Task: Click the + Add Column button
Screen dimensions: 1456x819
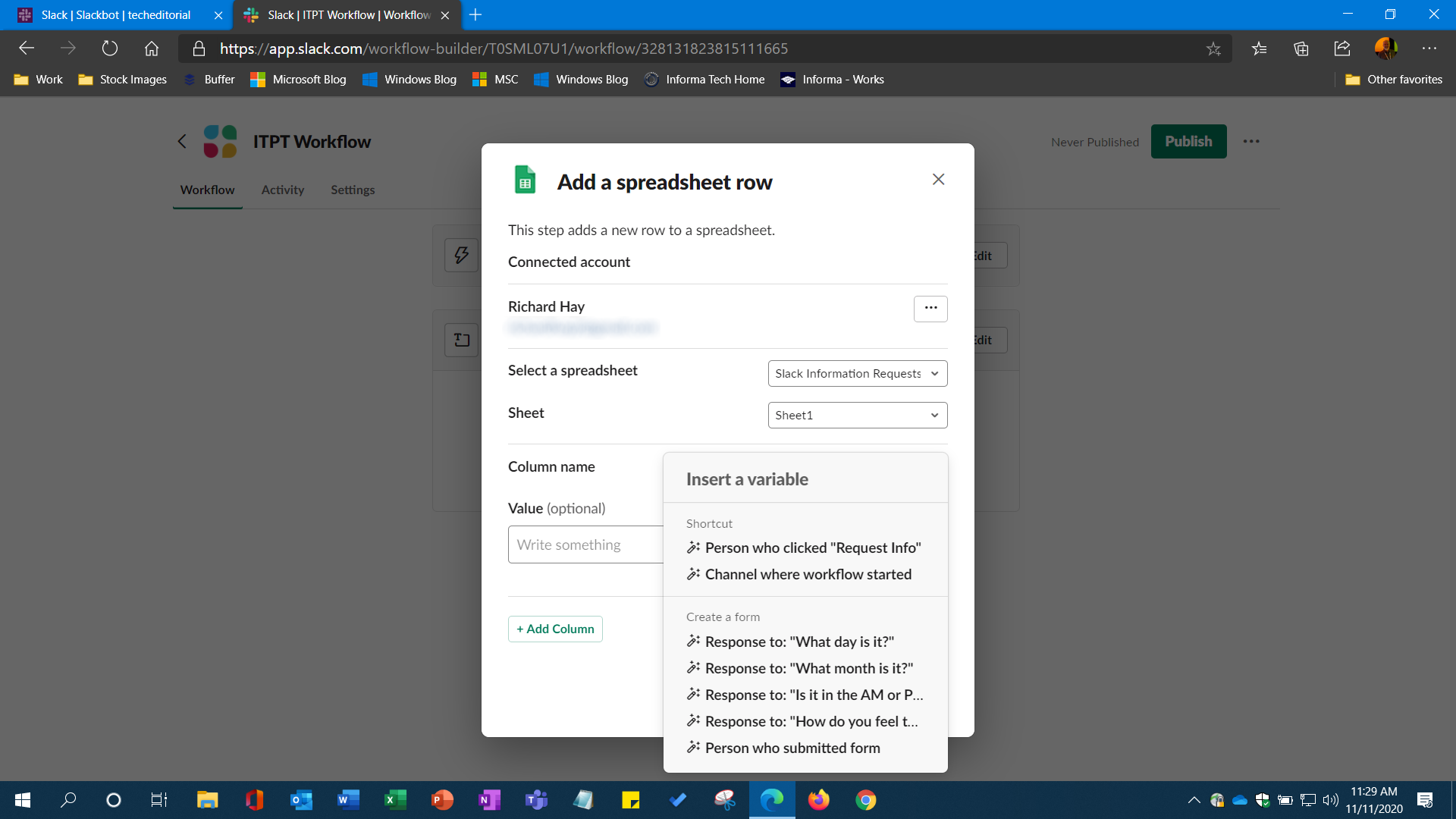Action: [x=555, y=629]
